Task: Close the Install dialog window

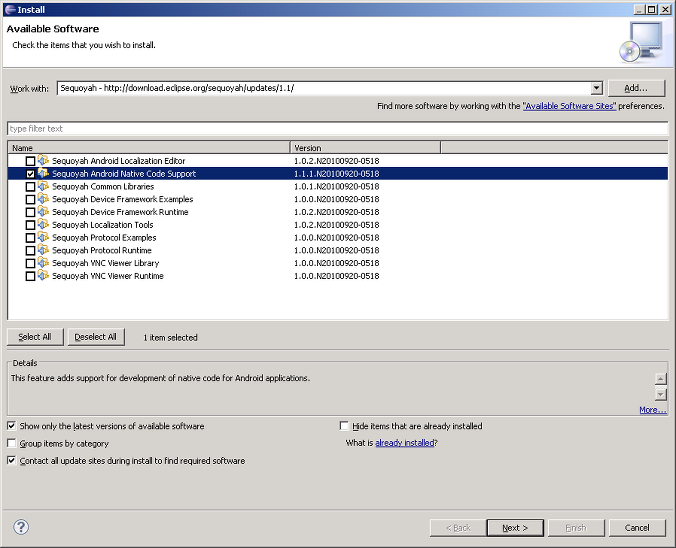Action: tap(665, 9)
